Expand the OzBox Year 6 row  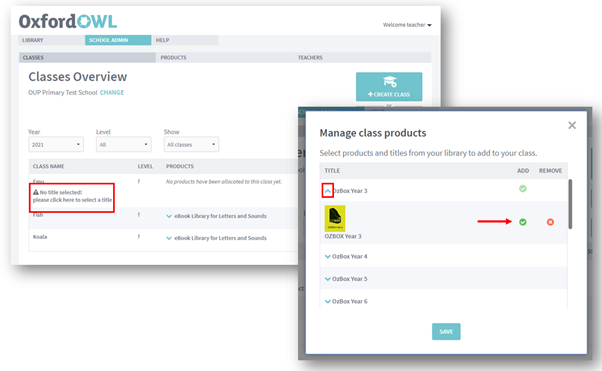[327, 301]
